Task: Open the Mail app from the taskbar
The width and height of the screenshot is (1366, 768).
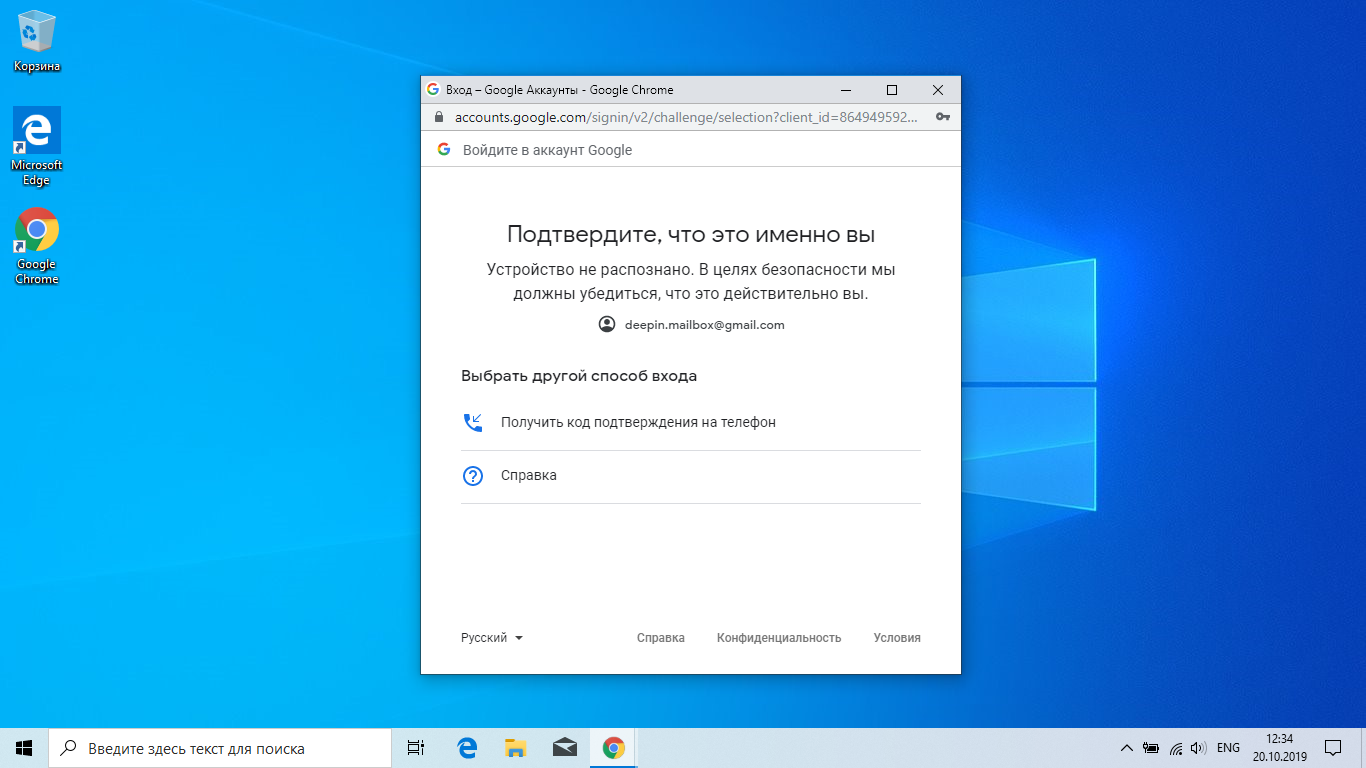Action: (564, 748)
